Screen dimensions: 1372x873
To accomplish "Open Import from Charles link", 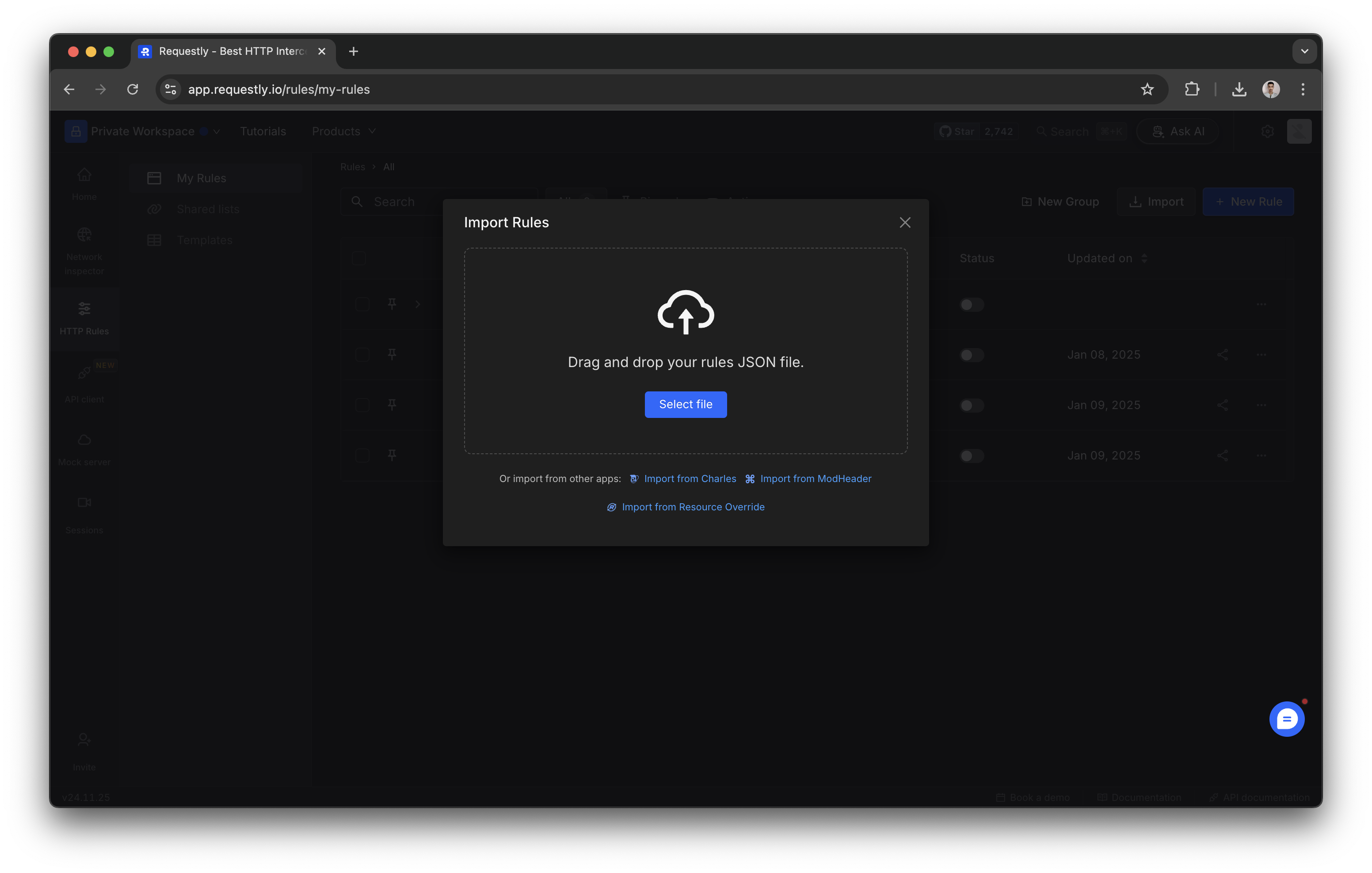I will click(690, 479).
